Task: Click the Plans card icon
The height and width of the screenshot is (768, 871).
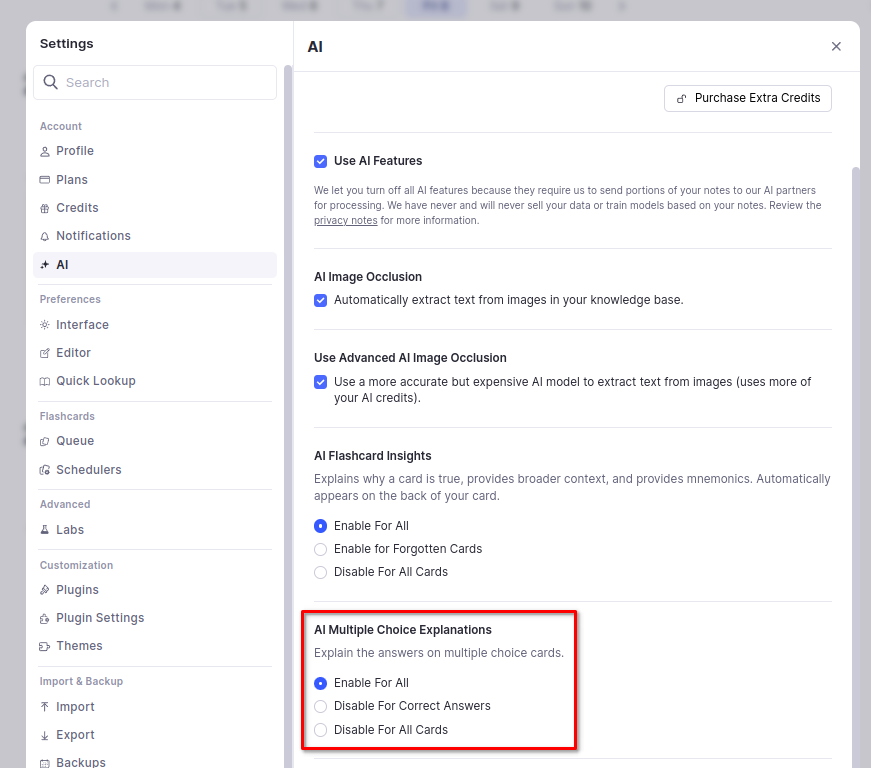Action: tap(45, 180)
